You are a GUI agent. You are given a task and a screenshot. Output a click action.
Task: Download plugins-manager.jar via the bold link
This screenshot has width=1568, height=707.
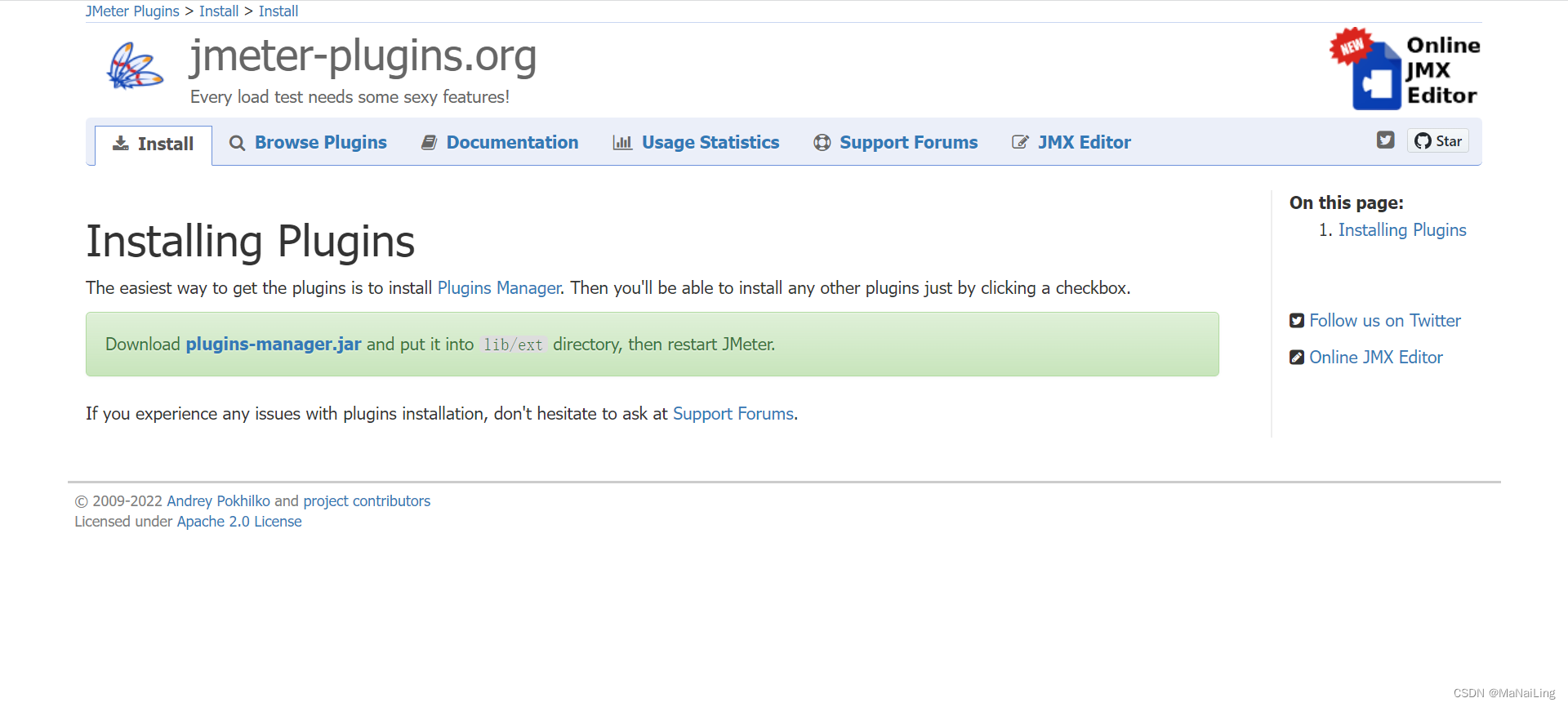click(274, 345)
